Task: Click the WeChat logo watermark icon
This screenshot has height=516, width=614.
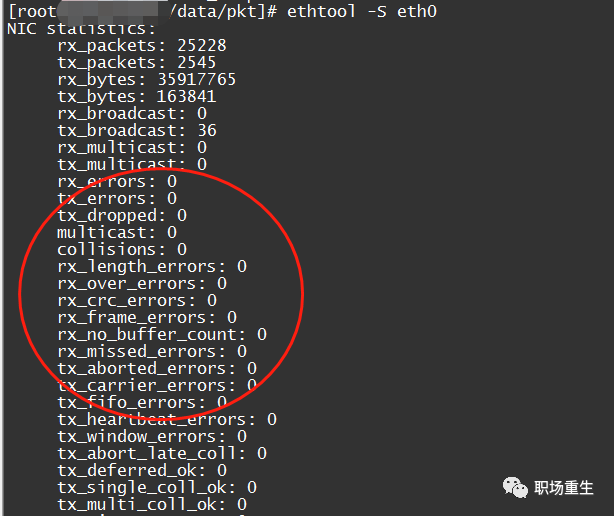Action: (515, 487)
